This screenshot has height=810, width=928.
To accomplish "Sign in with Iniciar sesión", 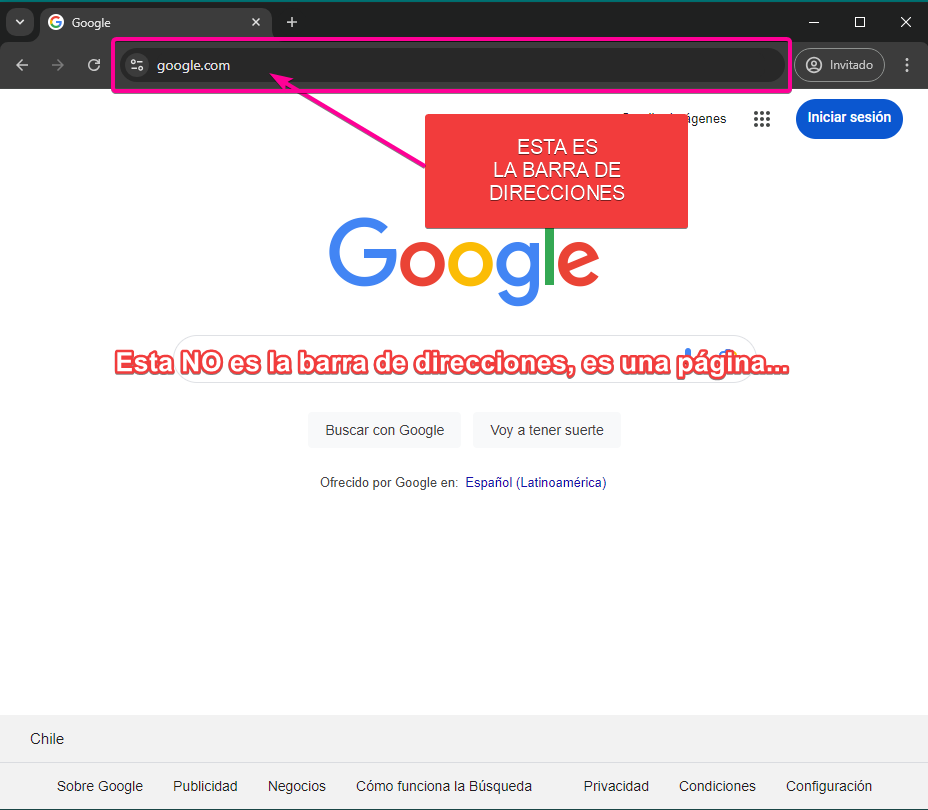I will [x=849, y=118].
